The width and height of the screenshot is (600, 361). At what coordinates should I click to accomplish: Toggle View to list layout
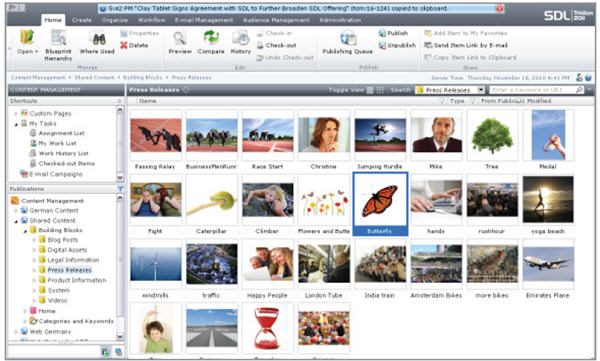coord(370,90)
